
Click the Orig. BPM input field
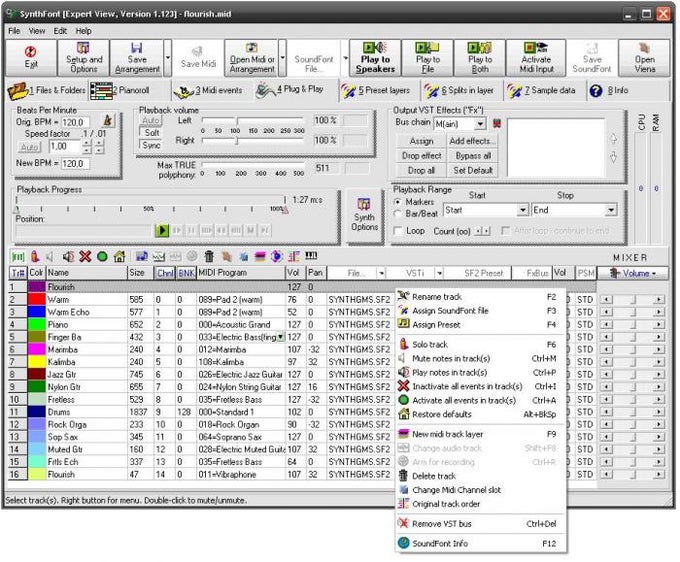[75, 123]
